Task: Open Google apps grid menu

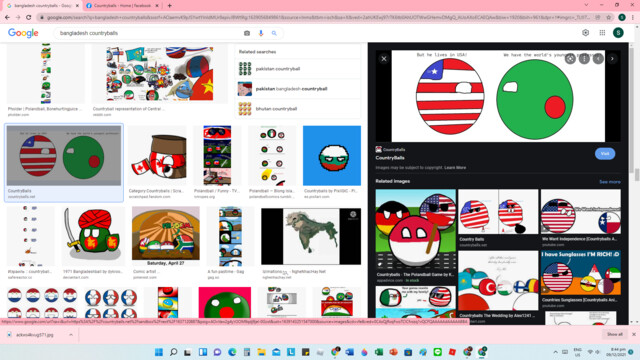Action: pyautogui.click(x=602, y=33)
